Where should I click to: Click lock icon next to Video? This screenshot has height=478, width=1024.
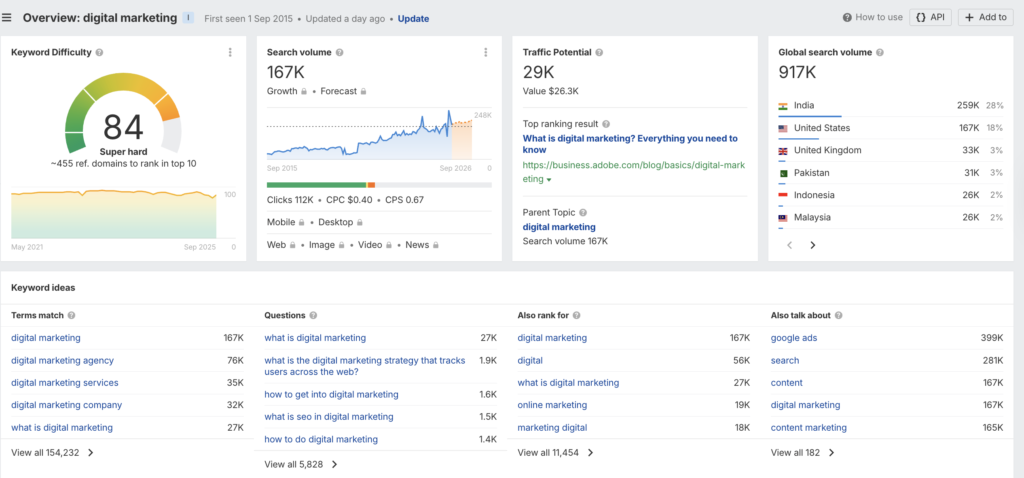tap(389, 246)
